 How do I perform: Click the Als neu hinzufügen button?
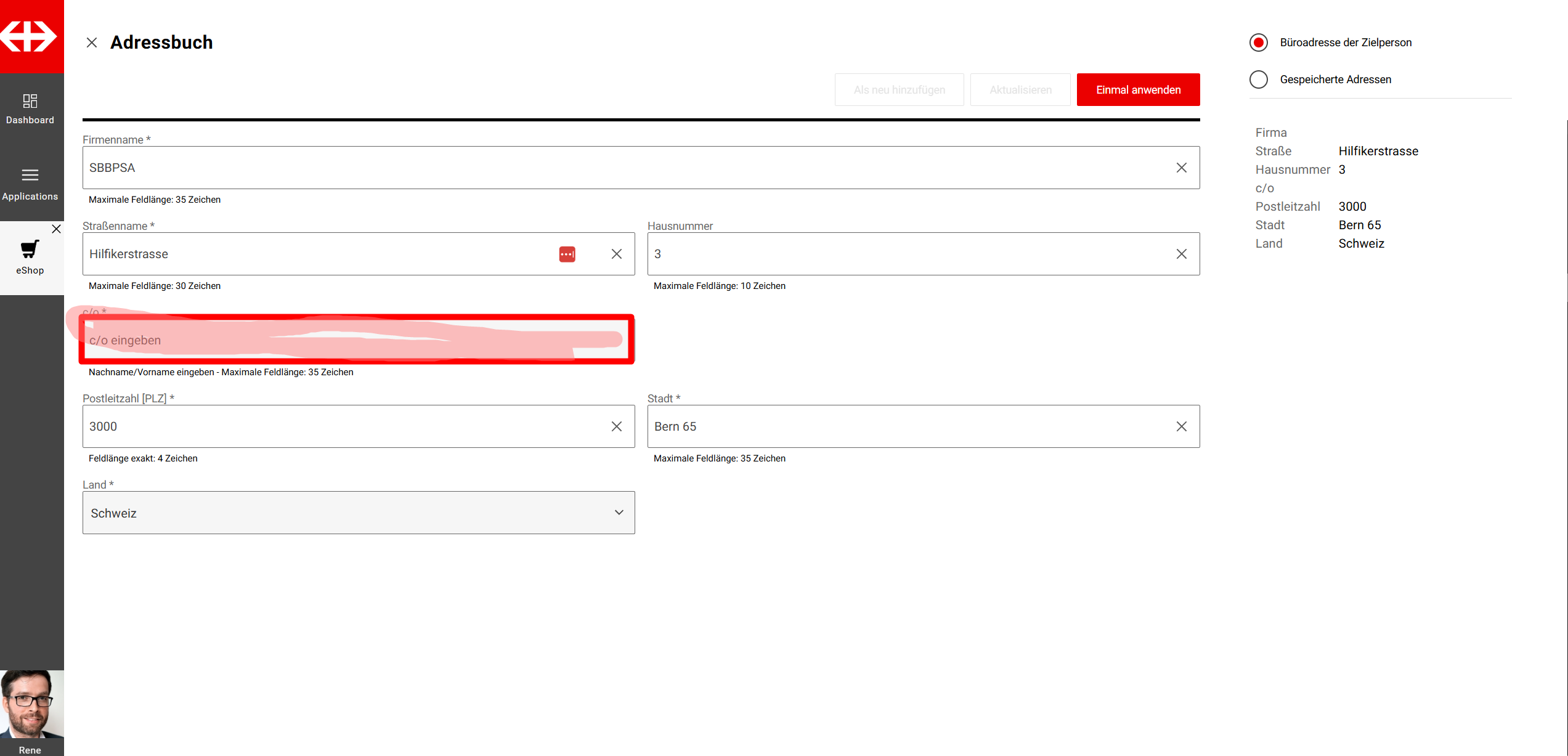click(x=899, y=90)
